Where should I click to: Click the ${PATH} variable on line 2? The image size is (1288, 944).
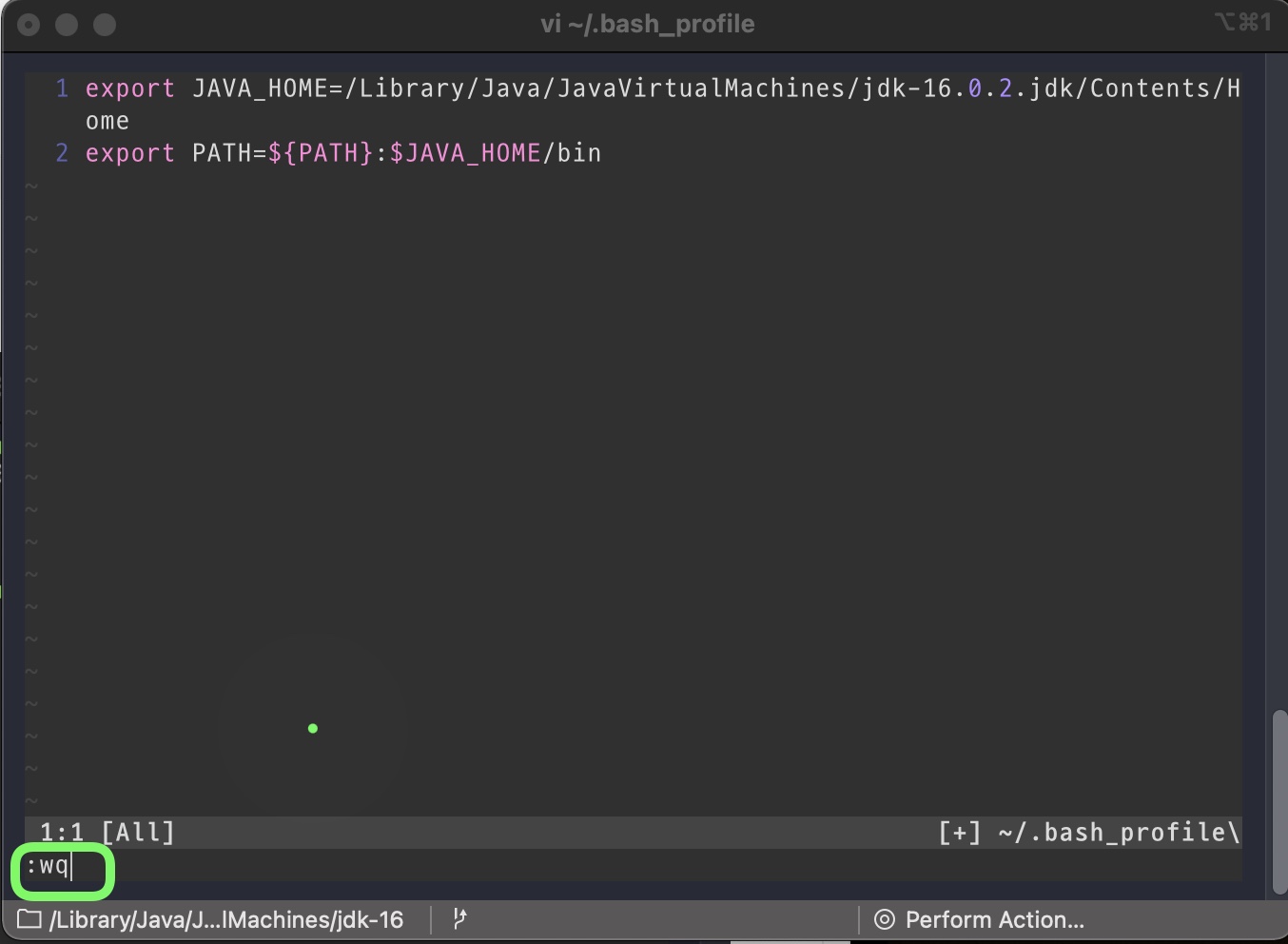click(x=321, y=153)
